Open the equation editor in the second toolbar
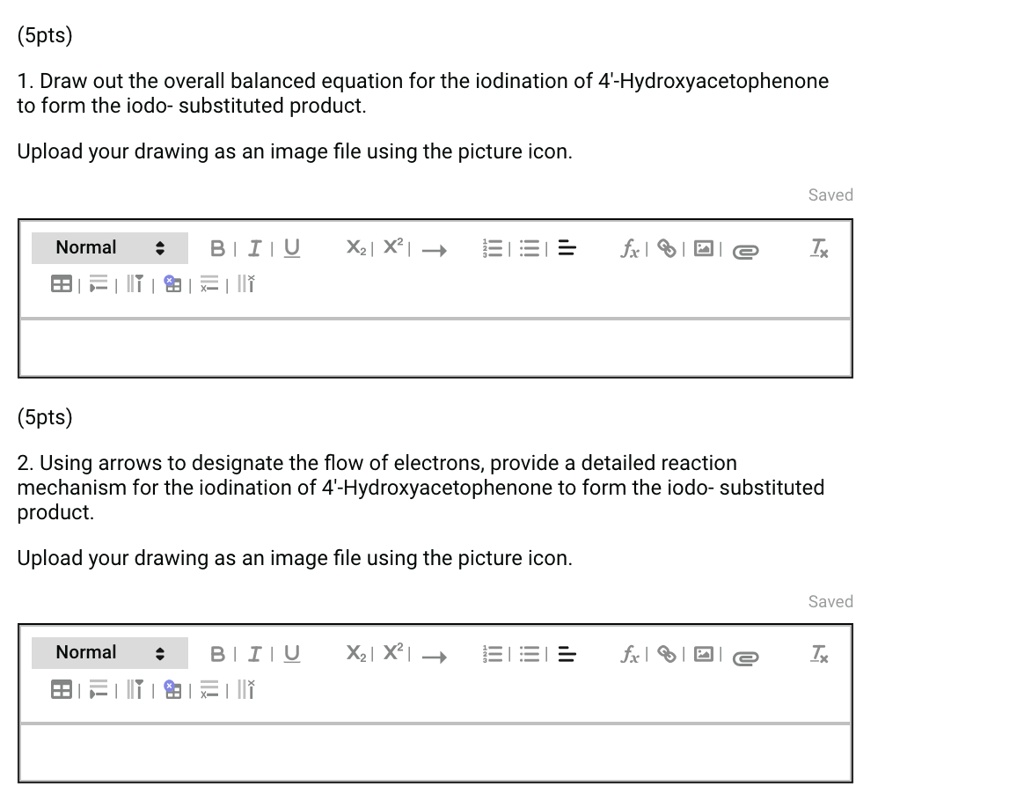 tap(629, 654)
